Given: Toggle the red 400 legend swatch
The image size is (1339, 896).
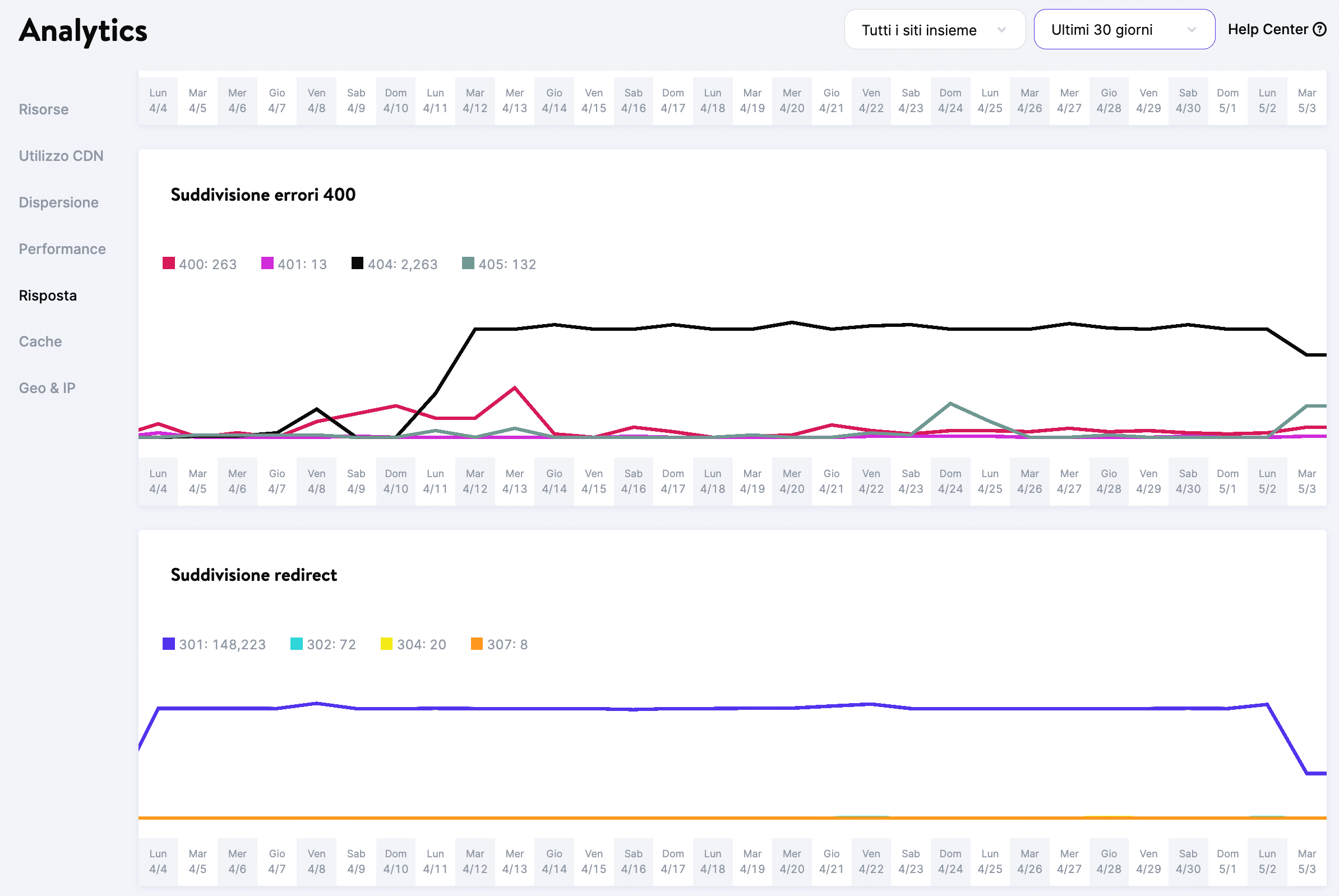Looking at the screenshot, I should click(169, 264).
